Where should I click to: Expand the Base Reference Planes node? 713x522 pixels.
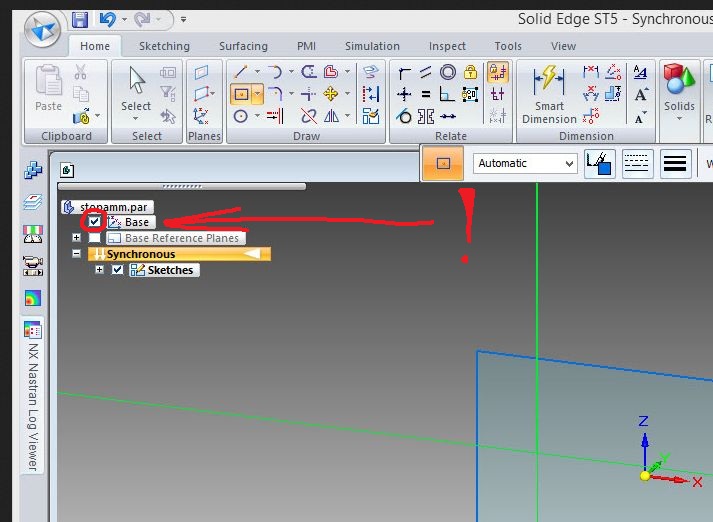(x=76, y=237)
